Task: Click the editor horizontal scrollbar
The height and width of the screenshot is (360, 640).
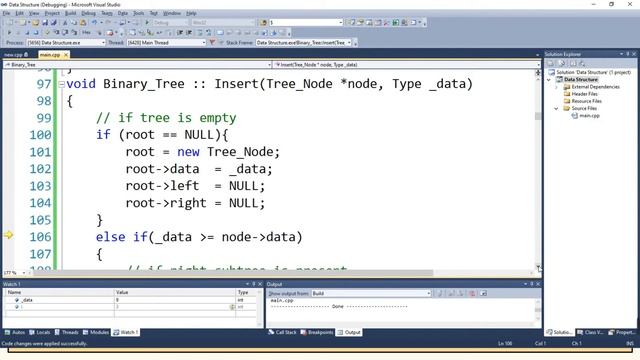Action: (233, 273)
